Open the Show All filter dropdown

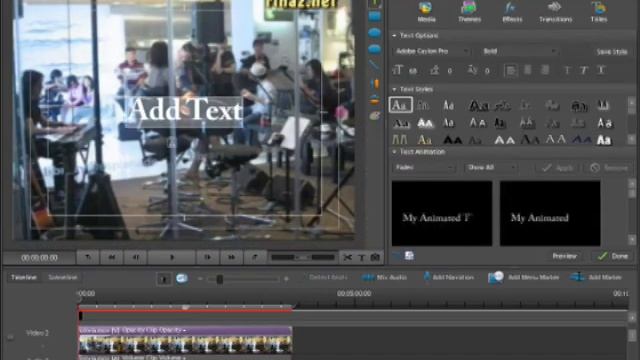[x=491, y=167]
